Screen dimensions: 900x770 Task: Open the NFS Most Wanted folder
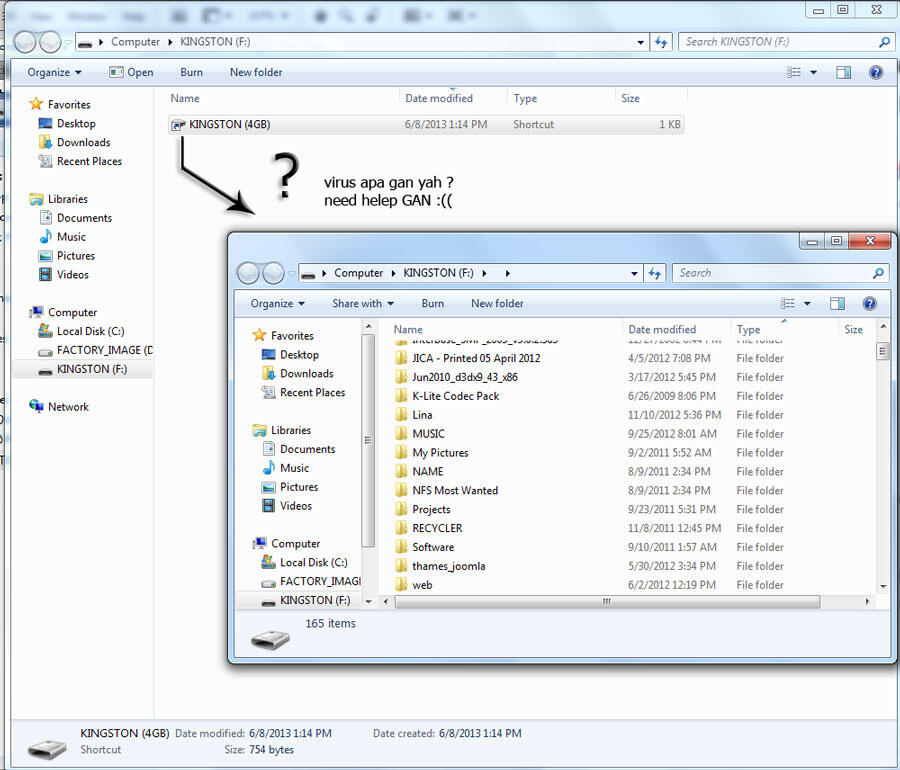click(x=454, y=490)
